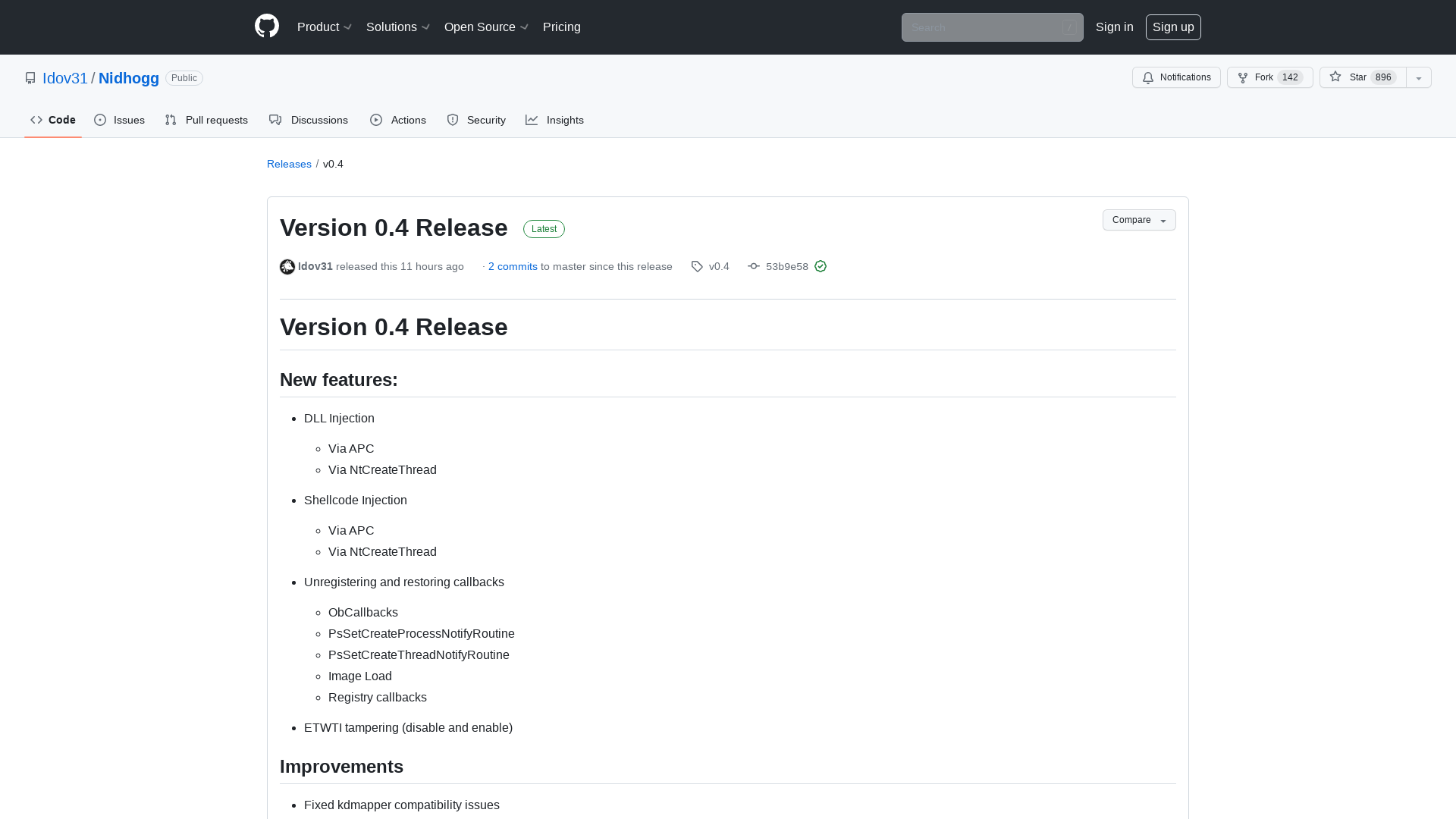The height and width of the screenshot is (819, 1456).
Task: Open the Idov31 owner profile link
Action: tap(65, 78)
